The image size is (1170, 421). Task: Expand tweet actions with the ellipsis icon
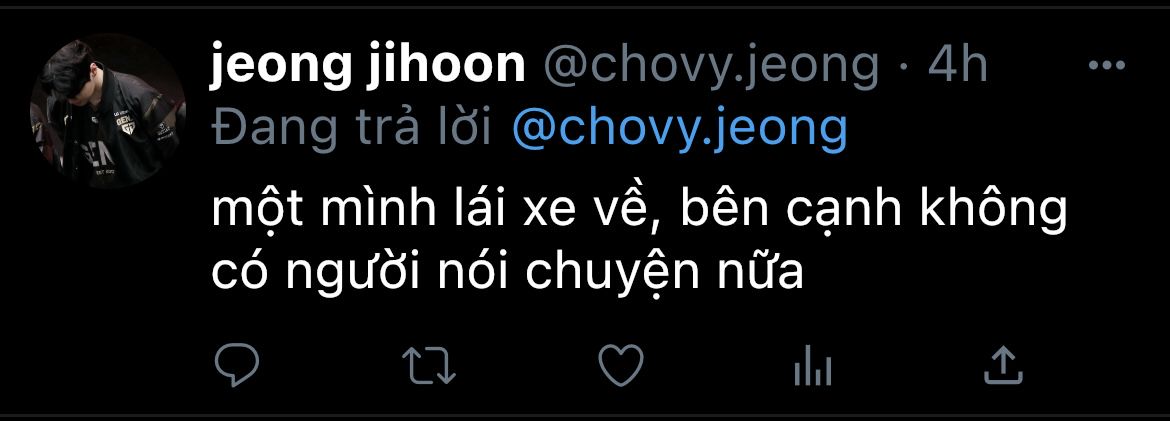1107,66
